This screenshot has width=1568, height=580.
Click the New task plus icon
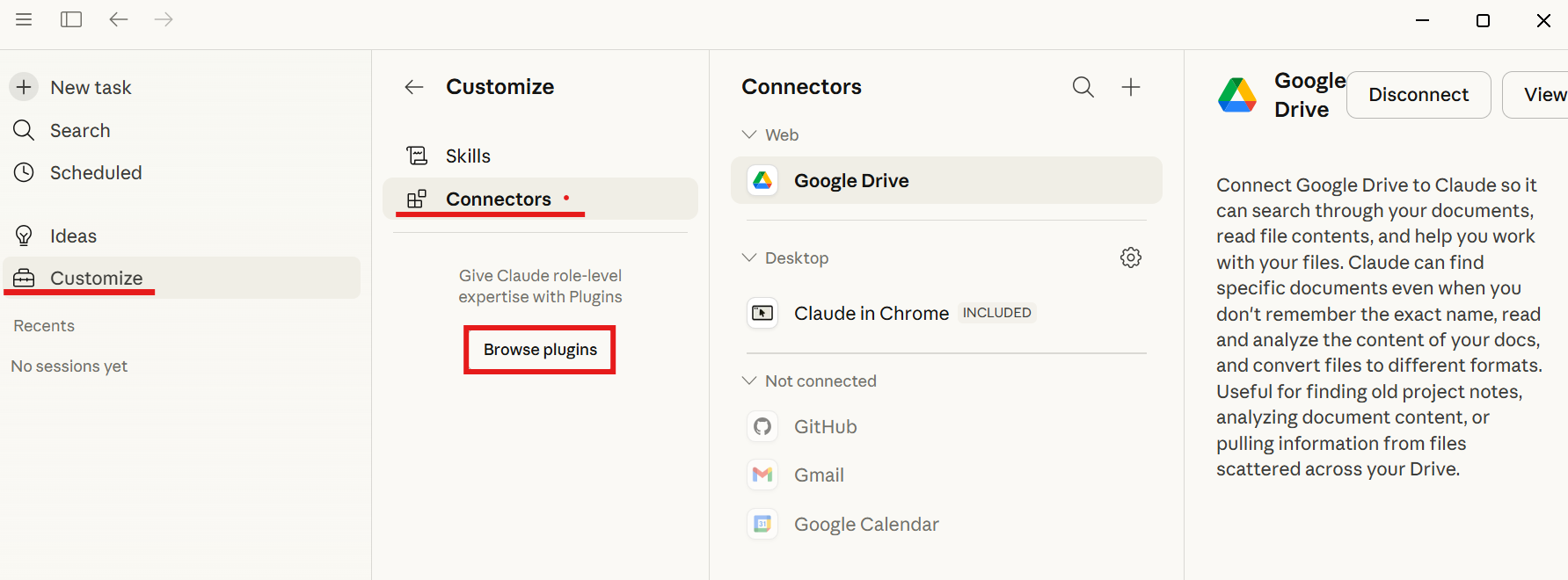pos(23,86)
